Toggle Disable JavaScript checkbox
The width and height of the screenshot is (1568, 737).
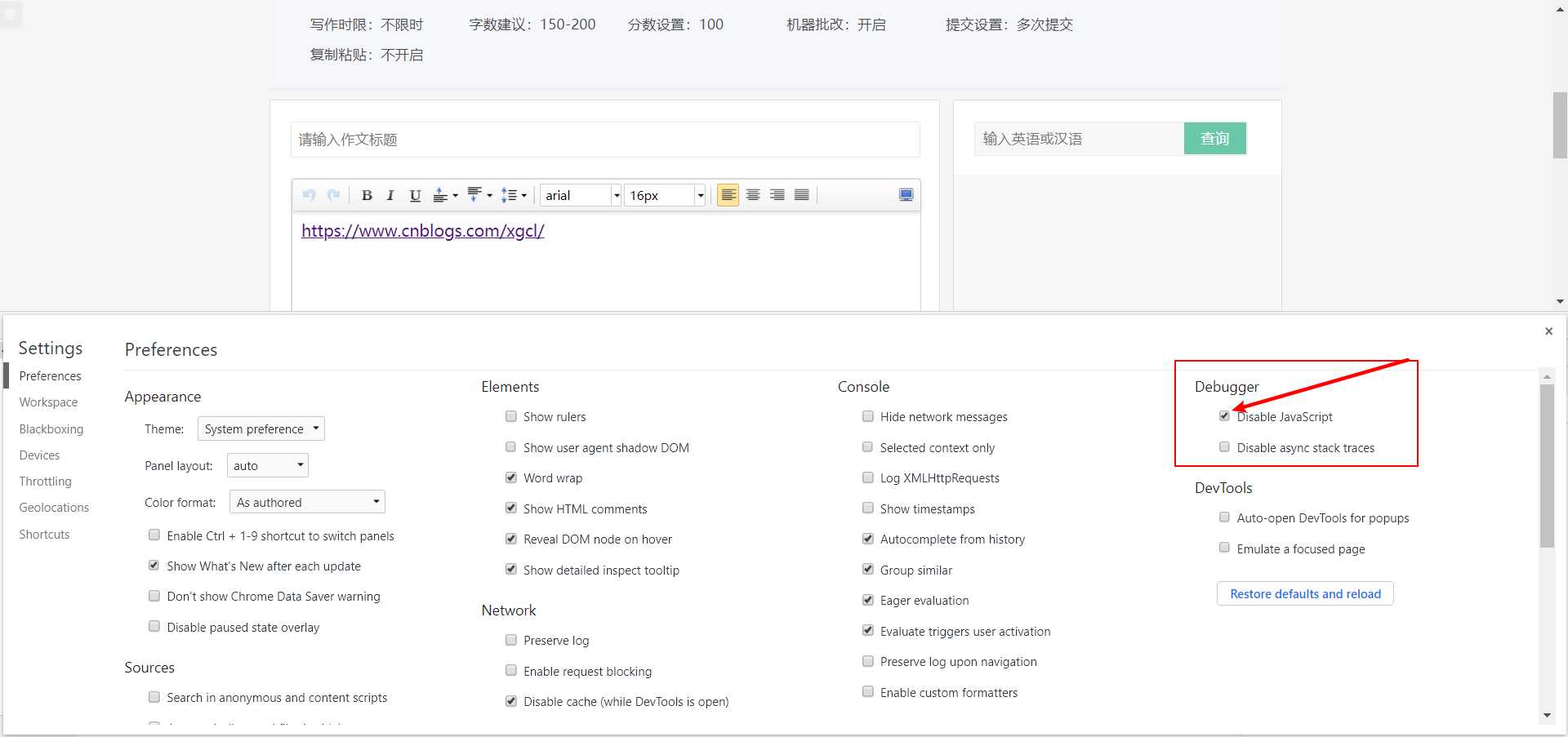(x=1224, y=416)
